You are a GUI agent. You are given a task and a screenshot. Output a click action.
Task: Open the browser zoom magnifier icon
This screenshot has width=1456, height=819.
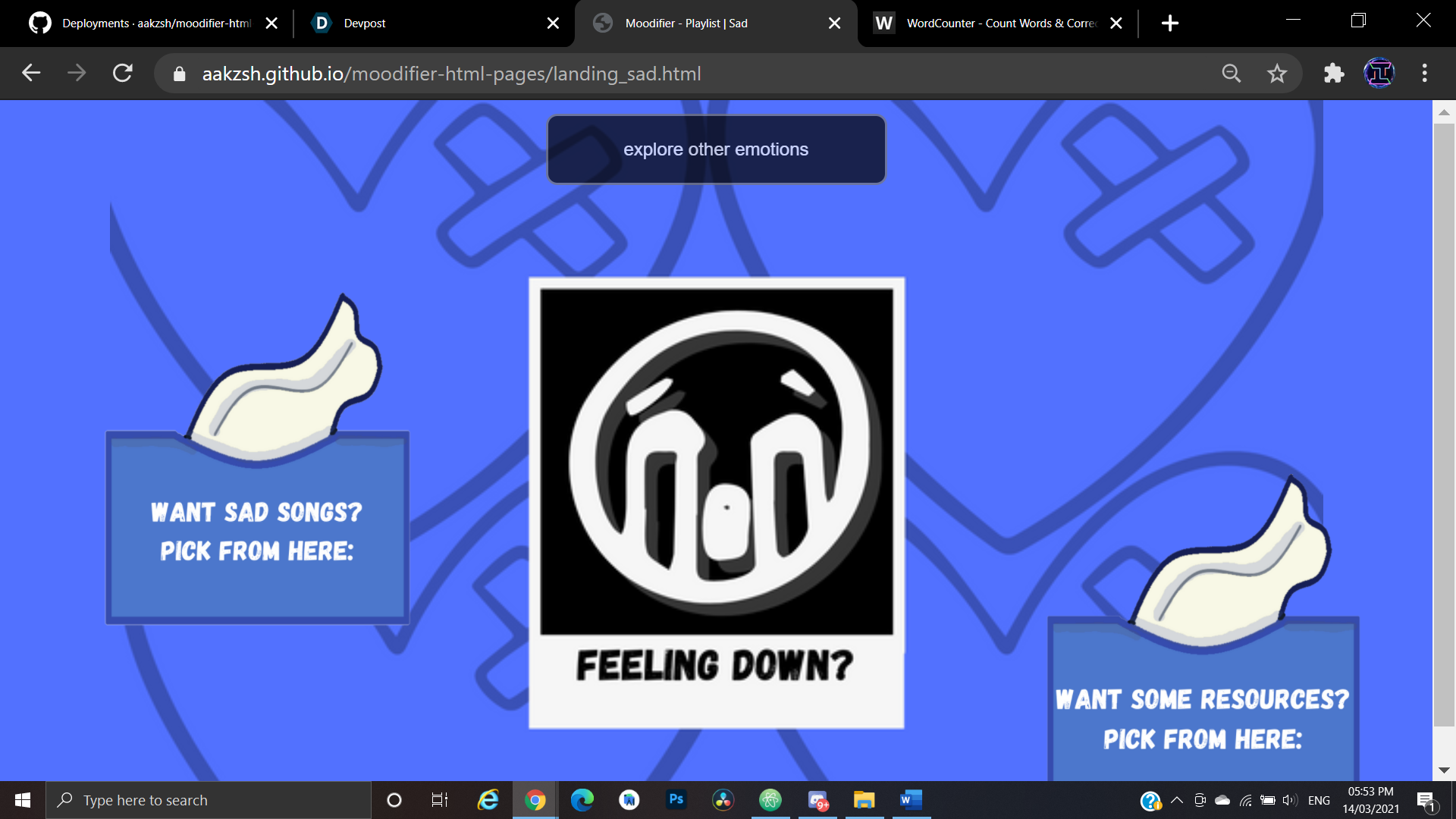[1232, 74]
